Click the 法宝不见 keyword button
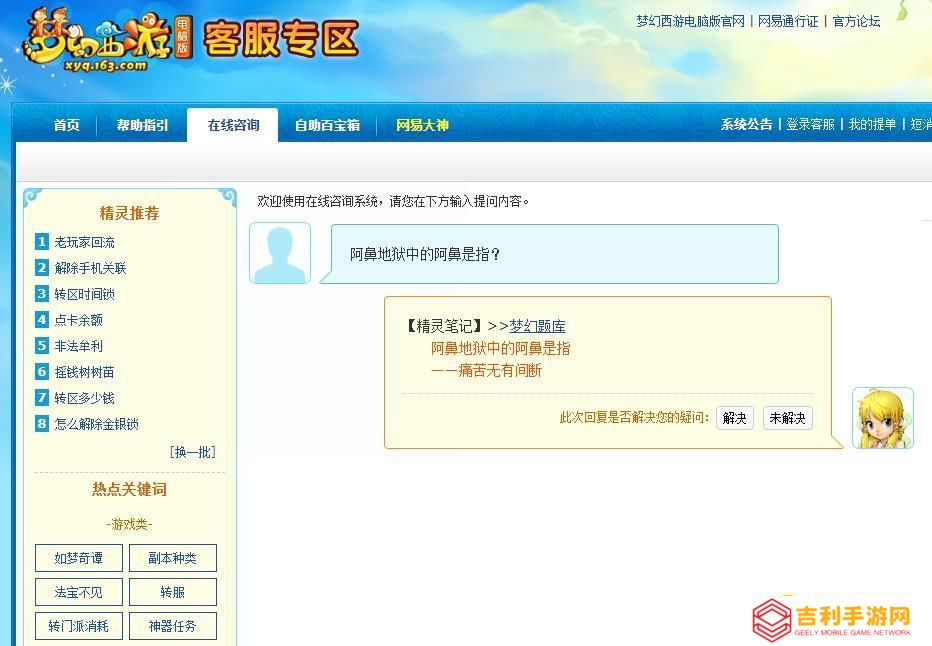Image resolution: width=932 pixels, height=646 pixels. (78, 592)
